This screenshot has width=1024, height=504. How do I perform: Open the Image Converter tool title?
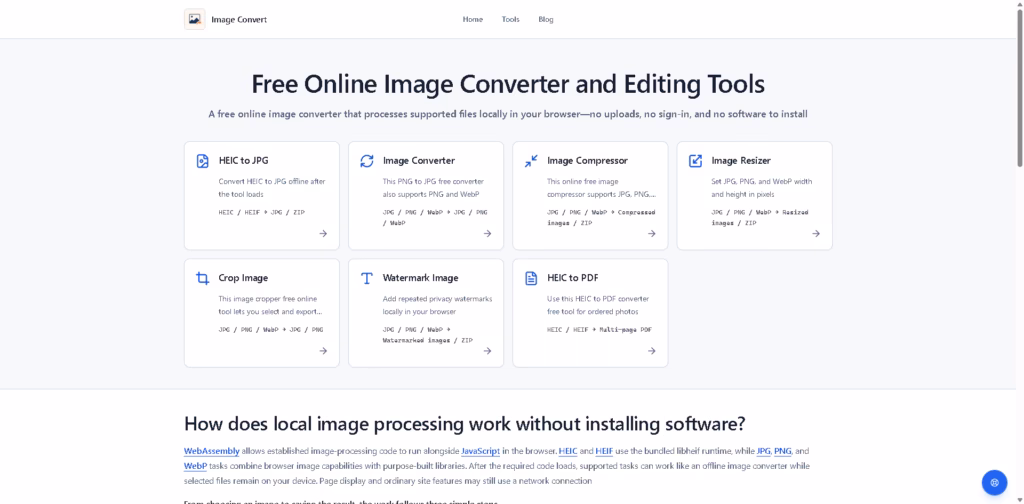coord(419,161)
